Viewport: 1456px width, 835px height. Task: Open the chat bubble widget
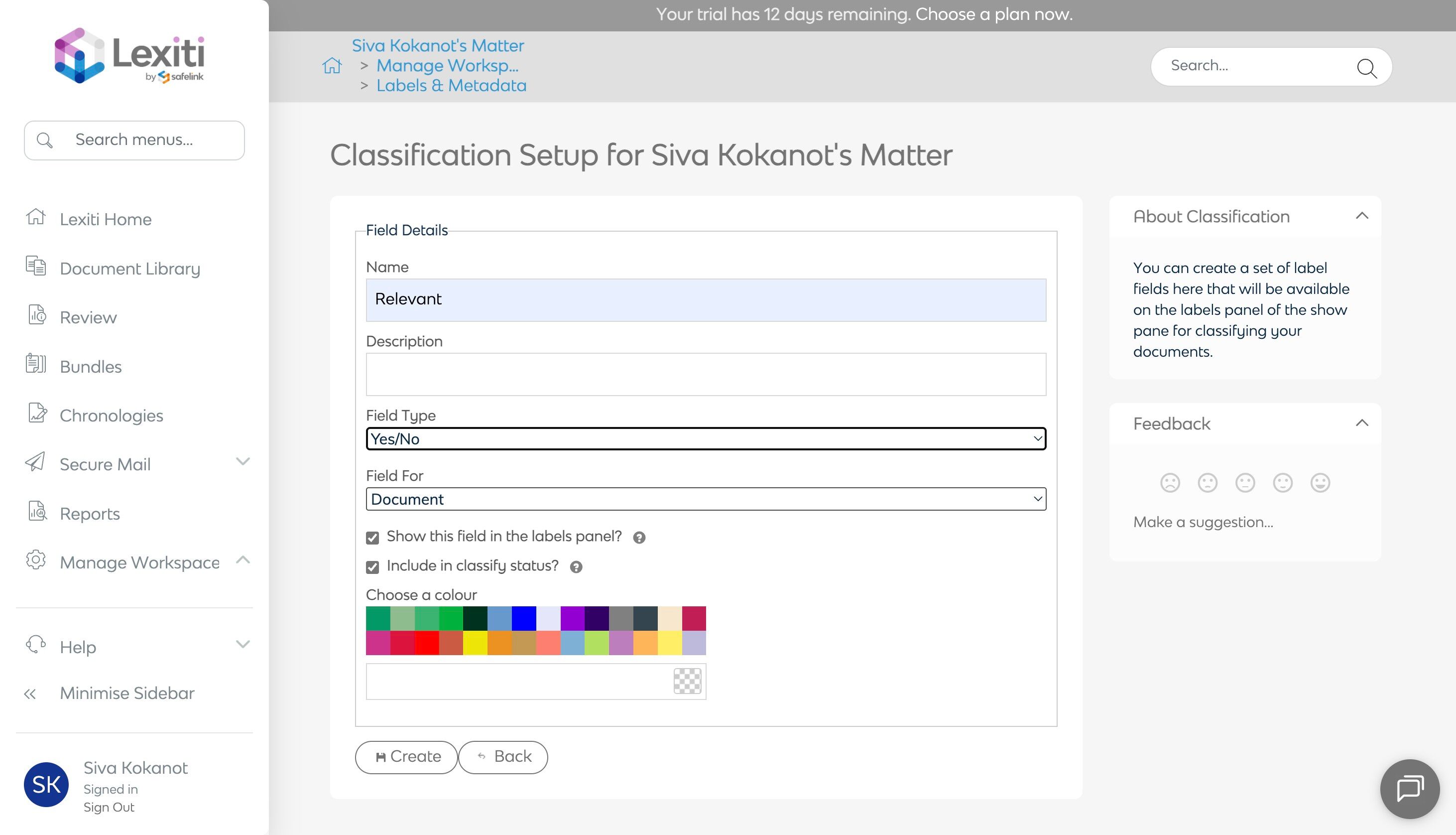coord(1410,789)
